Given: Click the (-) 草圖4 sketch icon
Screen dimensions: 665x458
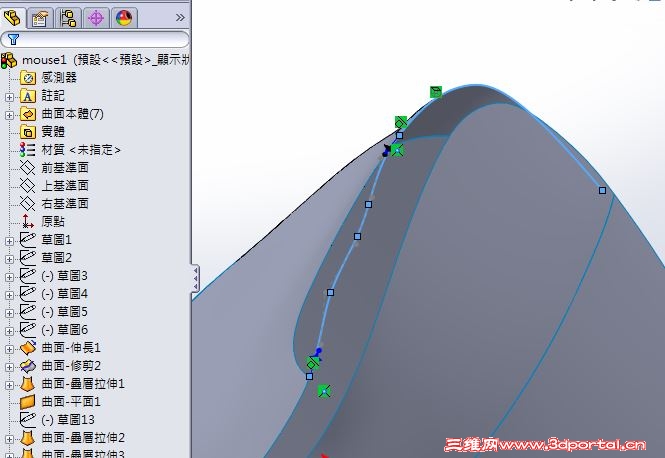Looking at the screenshot, I should click(x=28, y=293).
